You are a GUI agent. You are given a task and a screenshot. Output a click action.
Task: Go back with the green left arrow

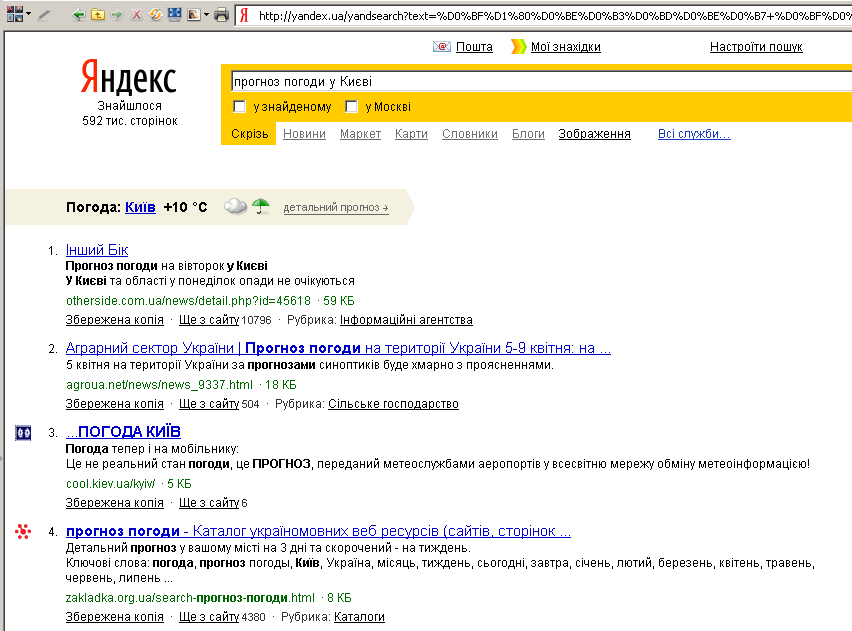point(78,15)
